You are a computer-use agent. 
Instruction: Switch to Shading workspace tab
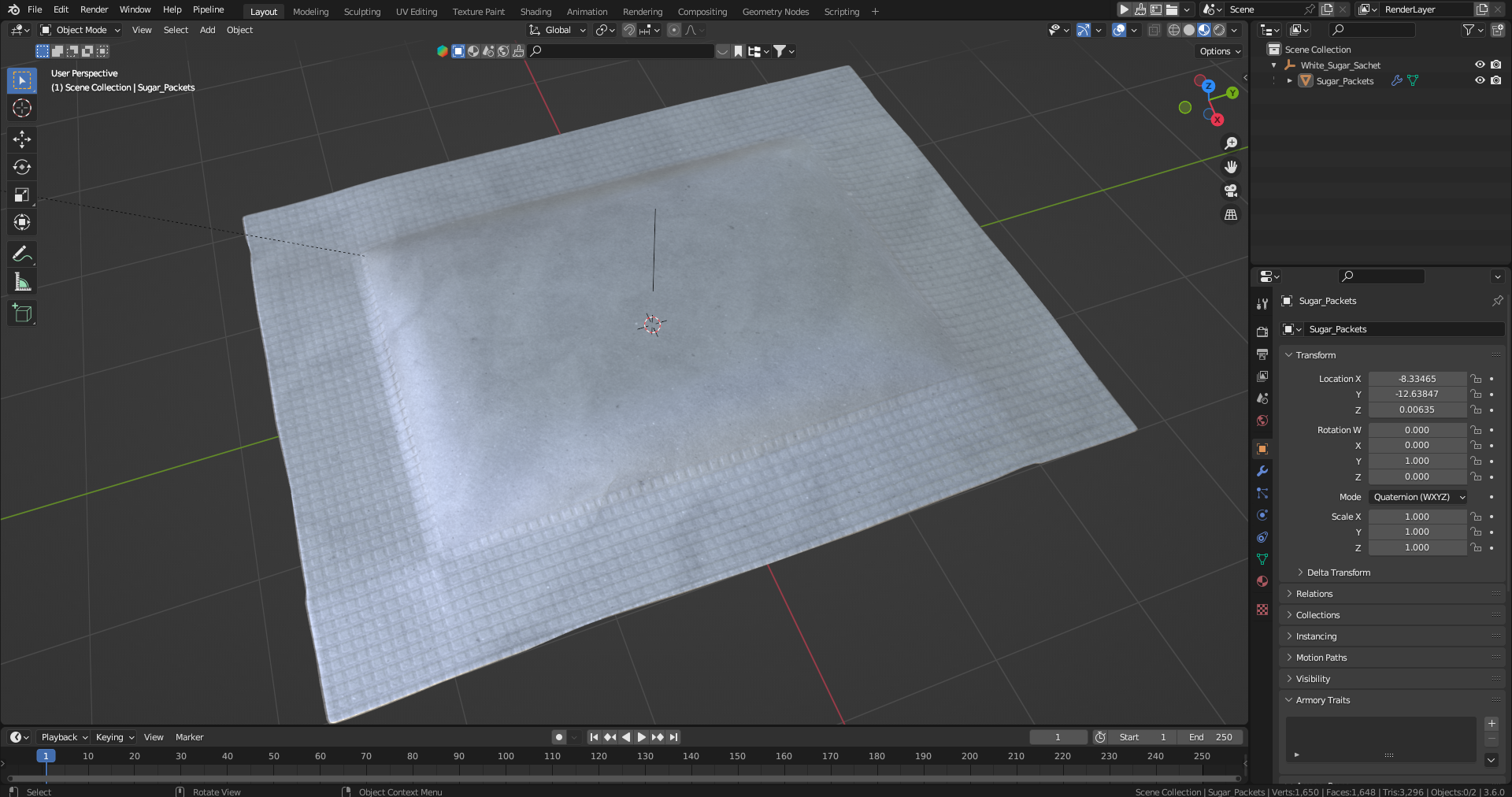pos(535,12)
